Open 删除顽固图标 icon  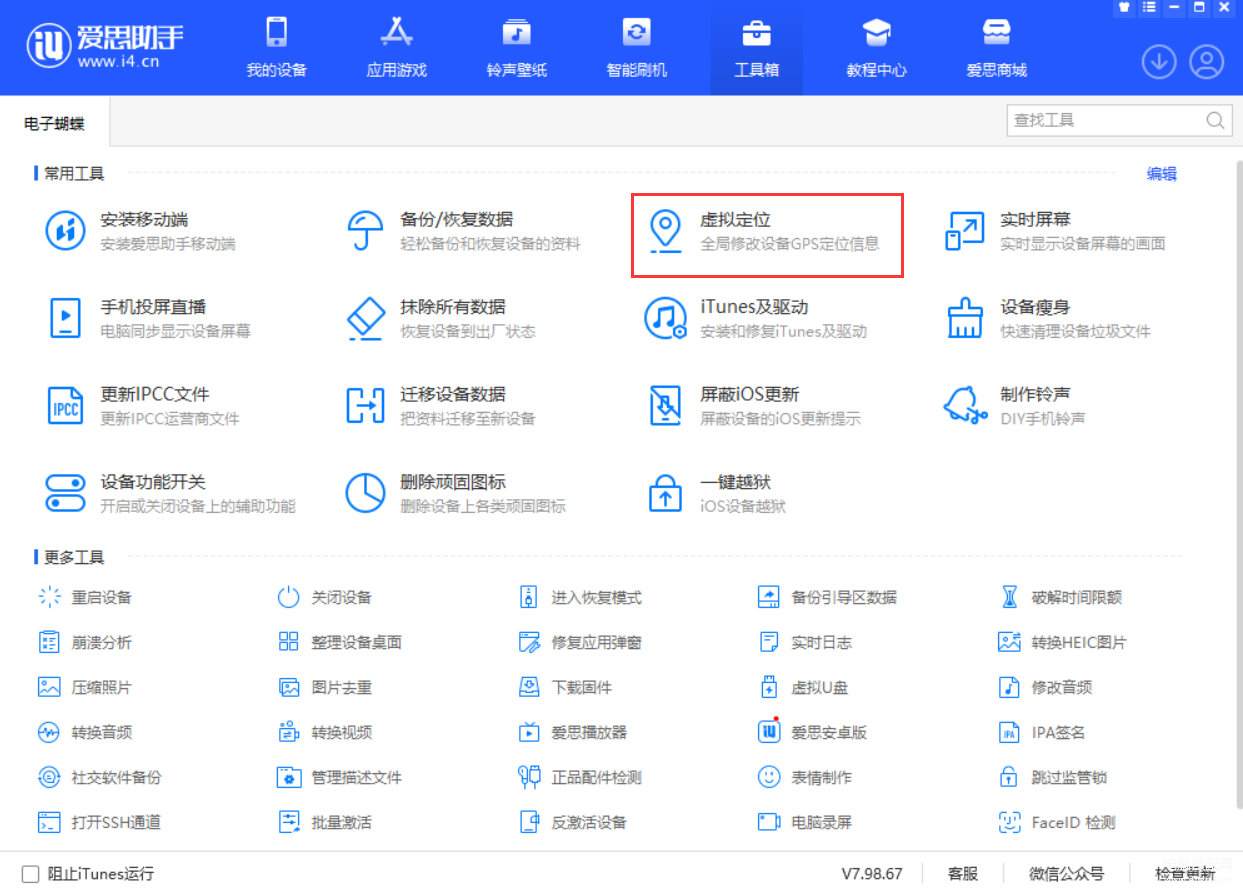(365, 493)
